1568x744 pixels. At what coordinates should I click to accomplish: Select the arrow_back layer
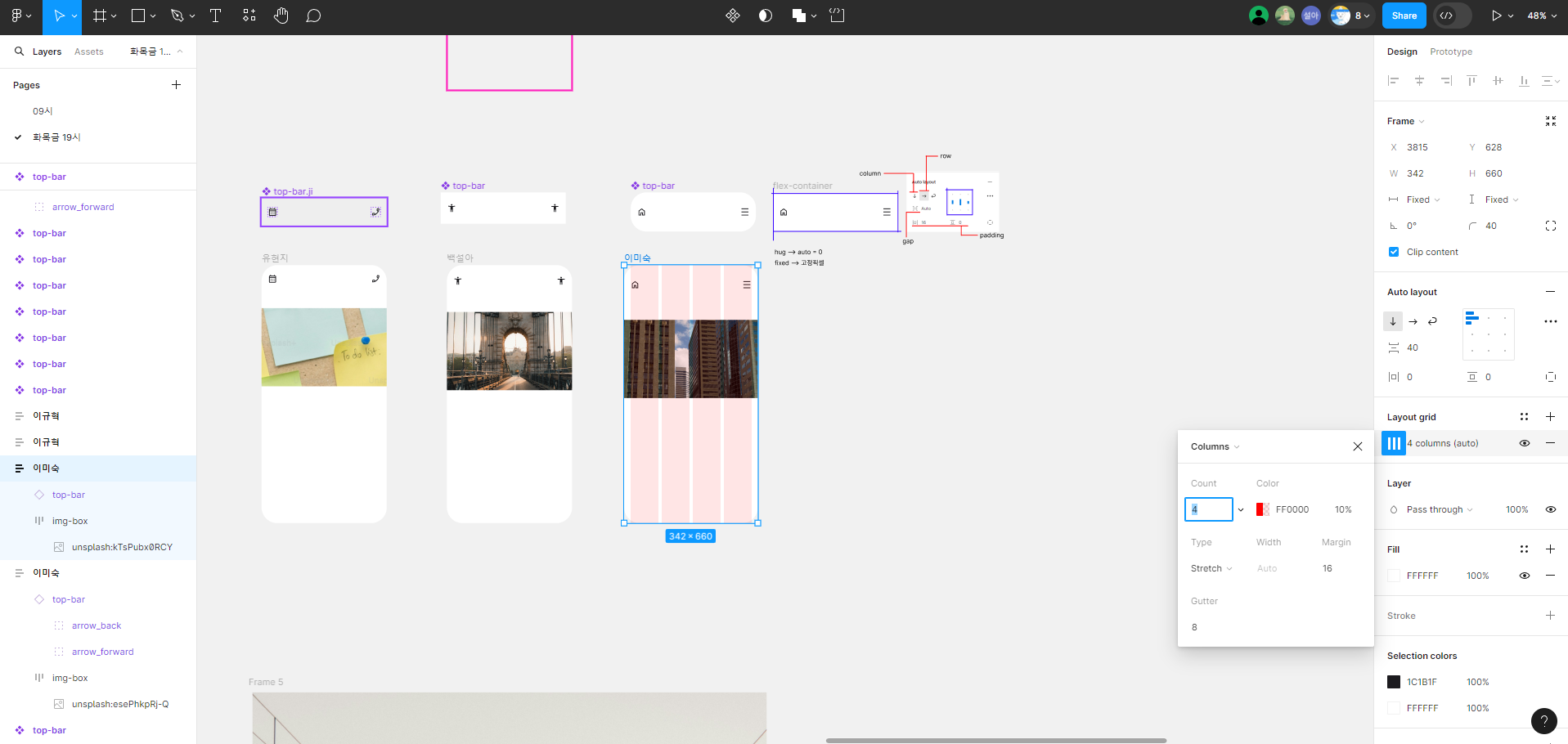point(98,625)
